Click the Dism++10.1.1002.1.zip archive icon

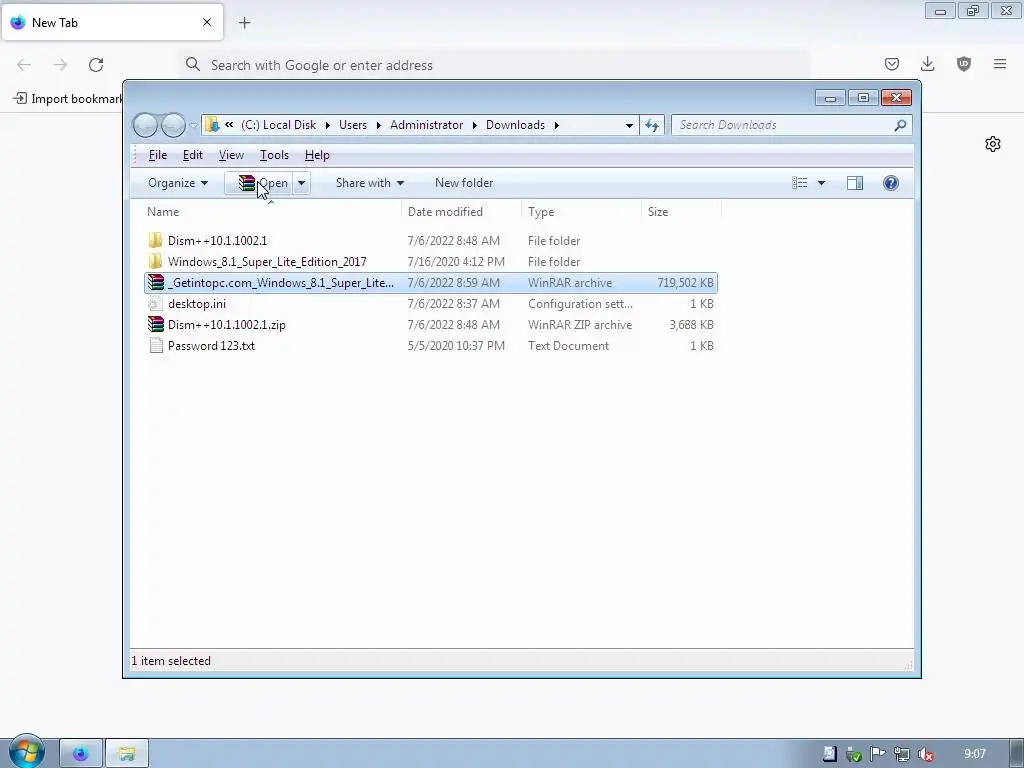click(155, 325)
